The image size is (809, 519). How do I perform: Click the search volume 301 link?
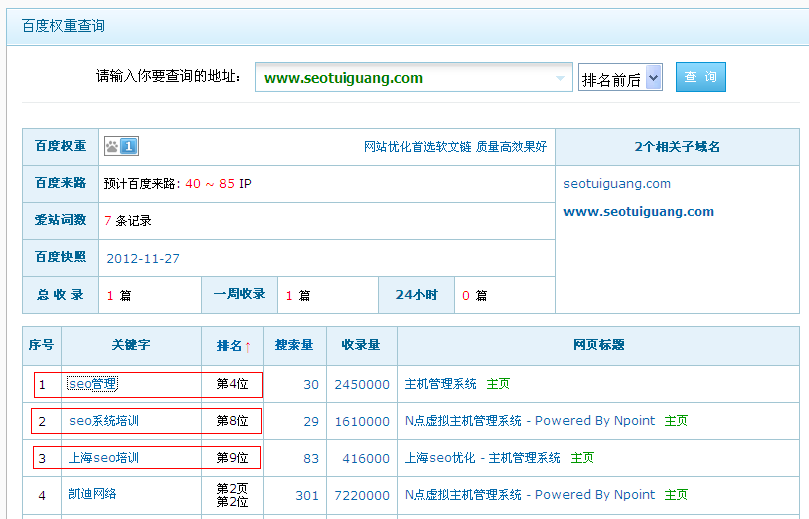pos(306,495)
